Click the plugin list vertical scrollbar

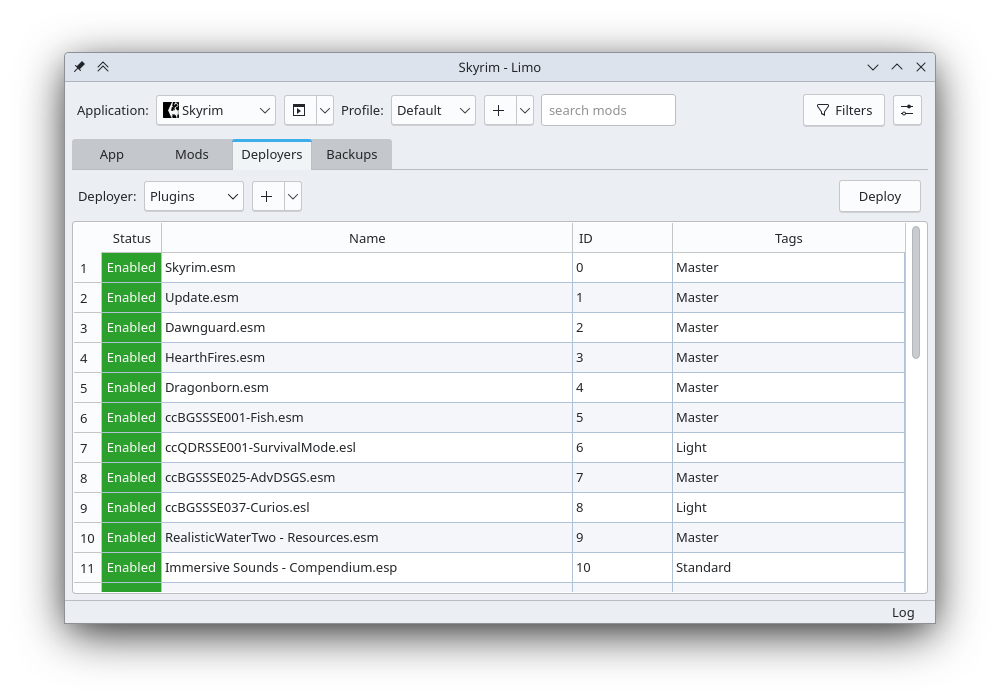coord(916,293)
